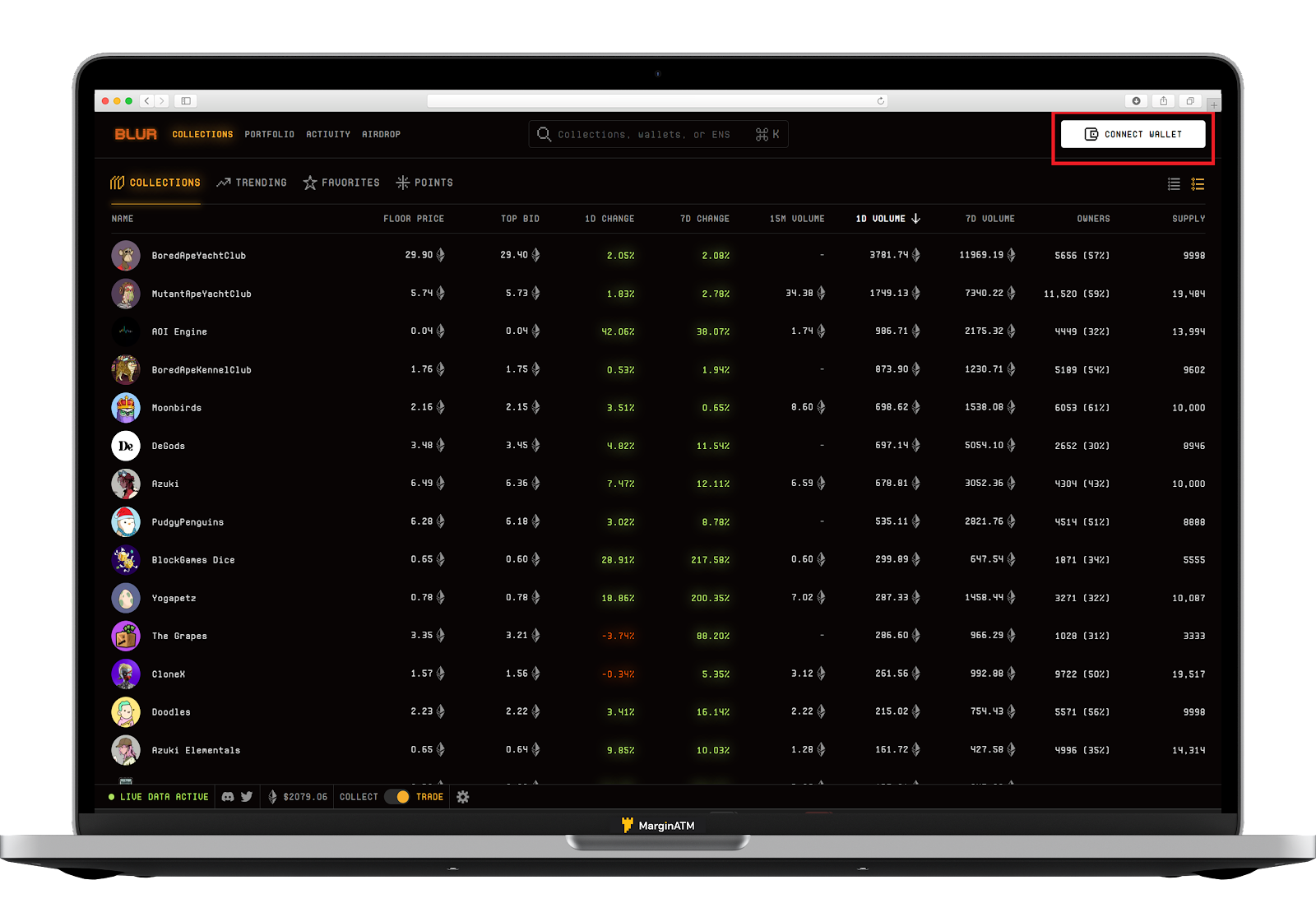The width and height of the screenshot is (1316, 917).
Task: Click the browser share icon
Action: [x=1163, y=101]
